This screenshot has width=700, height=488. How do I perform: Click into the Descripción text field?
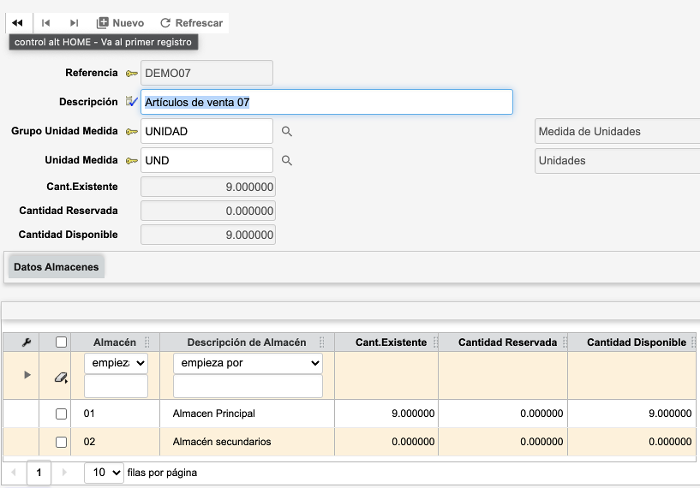(326, 102)
